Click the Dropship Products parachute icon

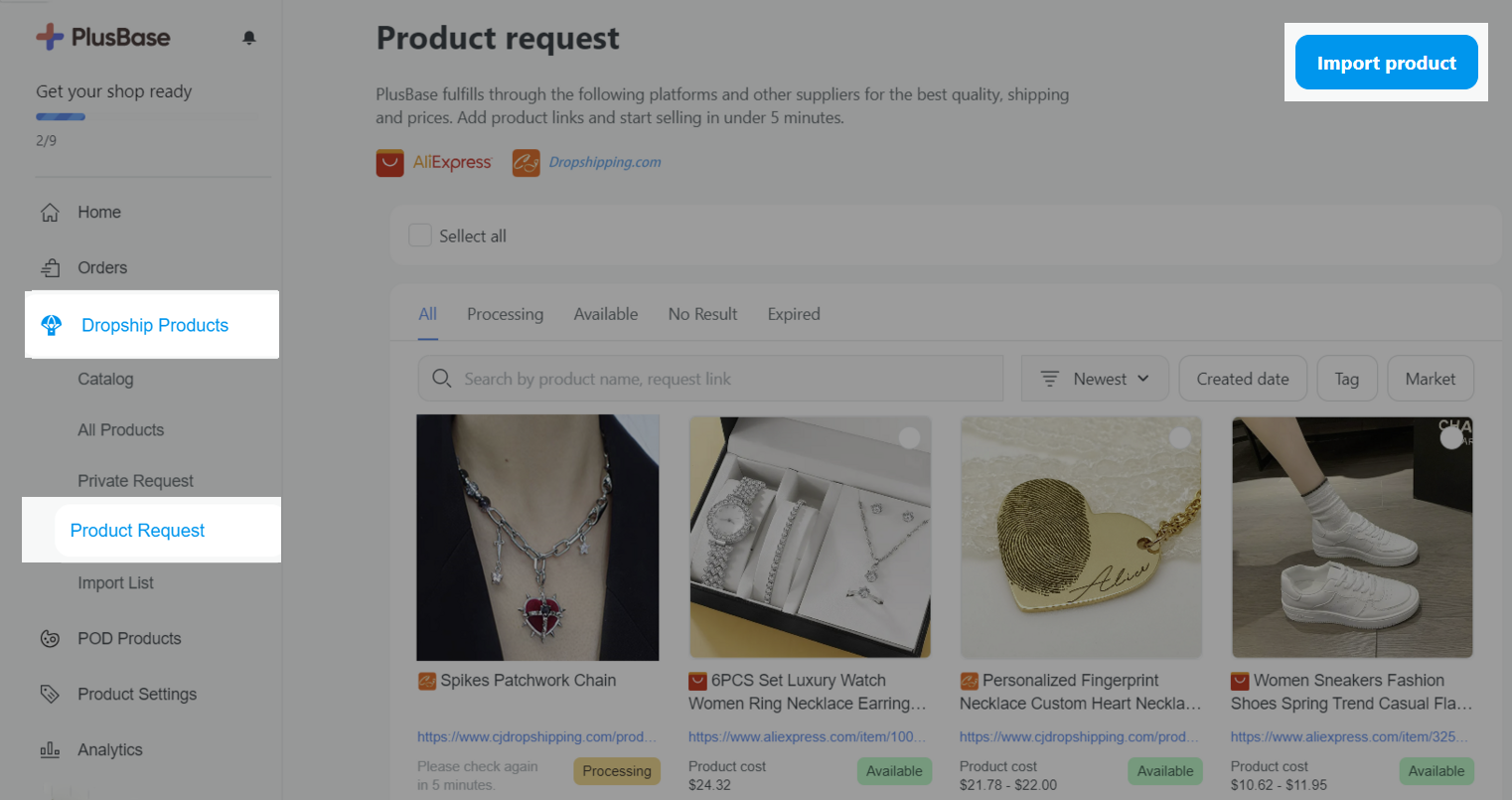pyautogui.click(x=52, y=325)
